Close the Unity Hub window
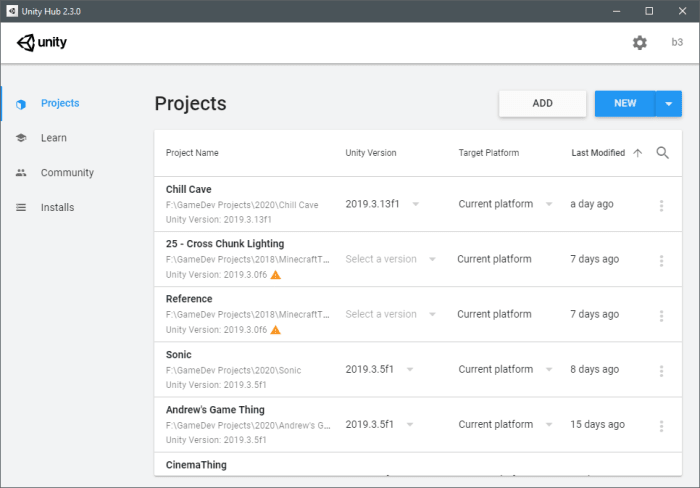 (x=682, y=11)
